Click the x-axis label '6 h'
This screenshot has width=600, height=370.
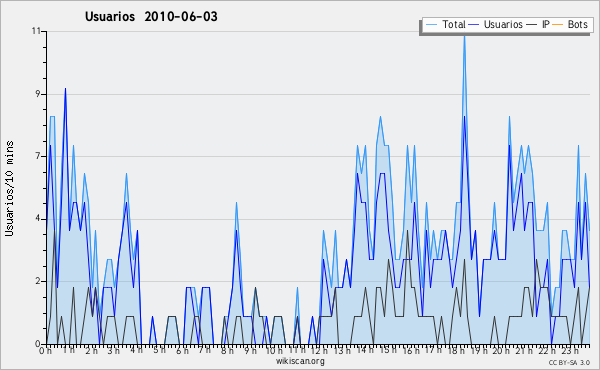tap(183, 350)
